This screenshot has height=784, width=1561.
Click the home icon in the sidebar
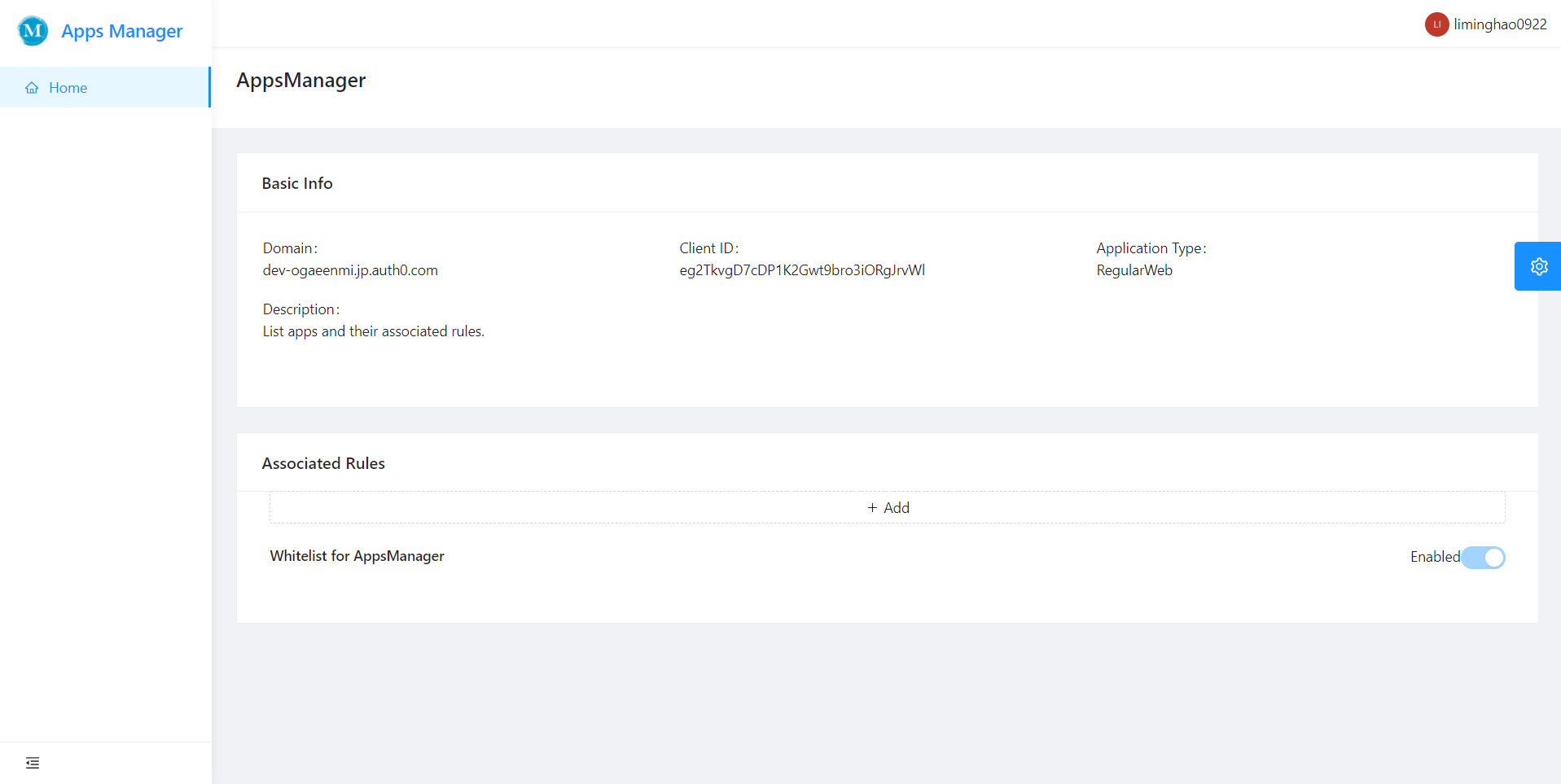tap(32, 88)
